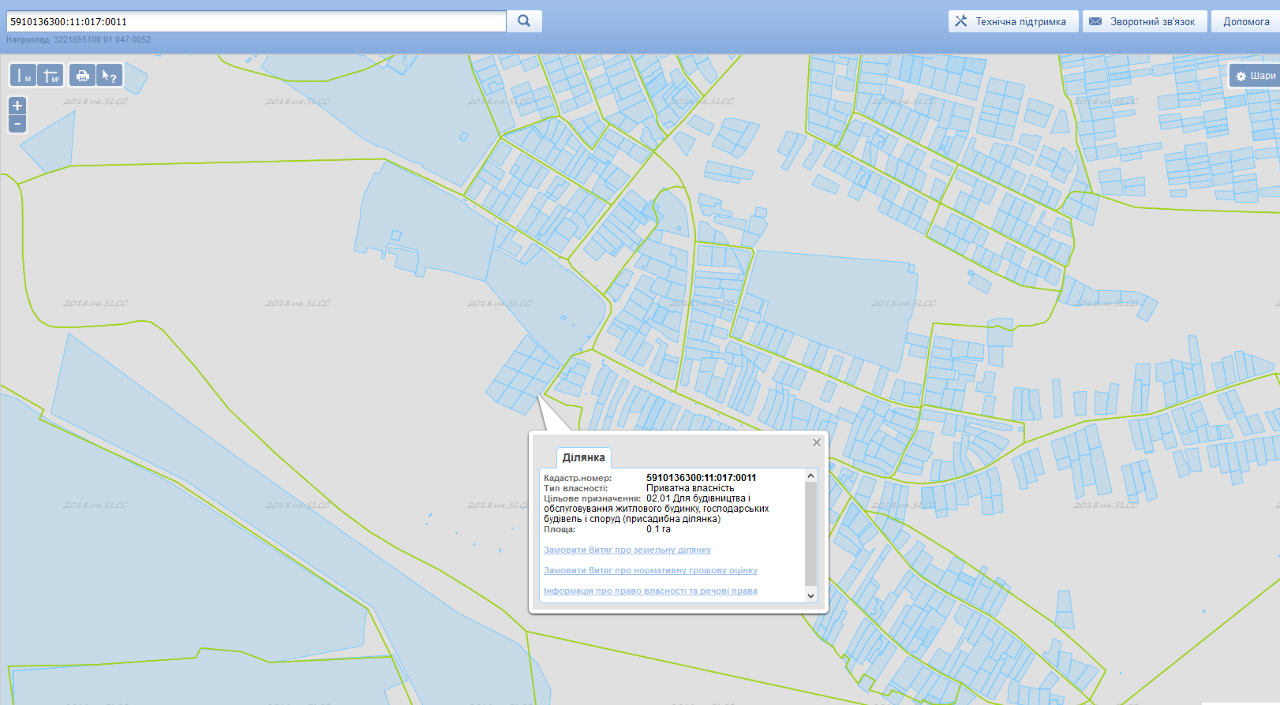Open Технічна підтримка
Viewport: 1280px width, 705px height.
1013,21
